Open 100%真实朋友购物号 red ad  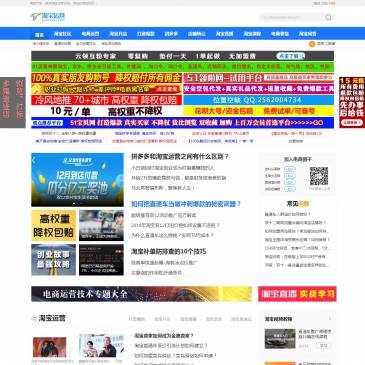[106, 78]
